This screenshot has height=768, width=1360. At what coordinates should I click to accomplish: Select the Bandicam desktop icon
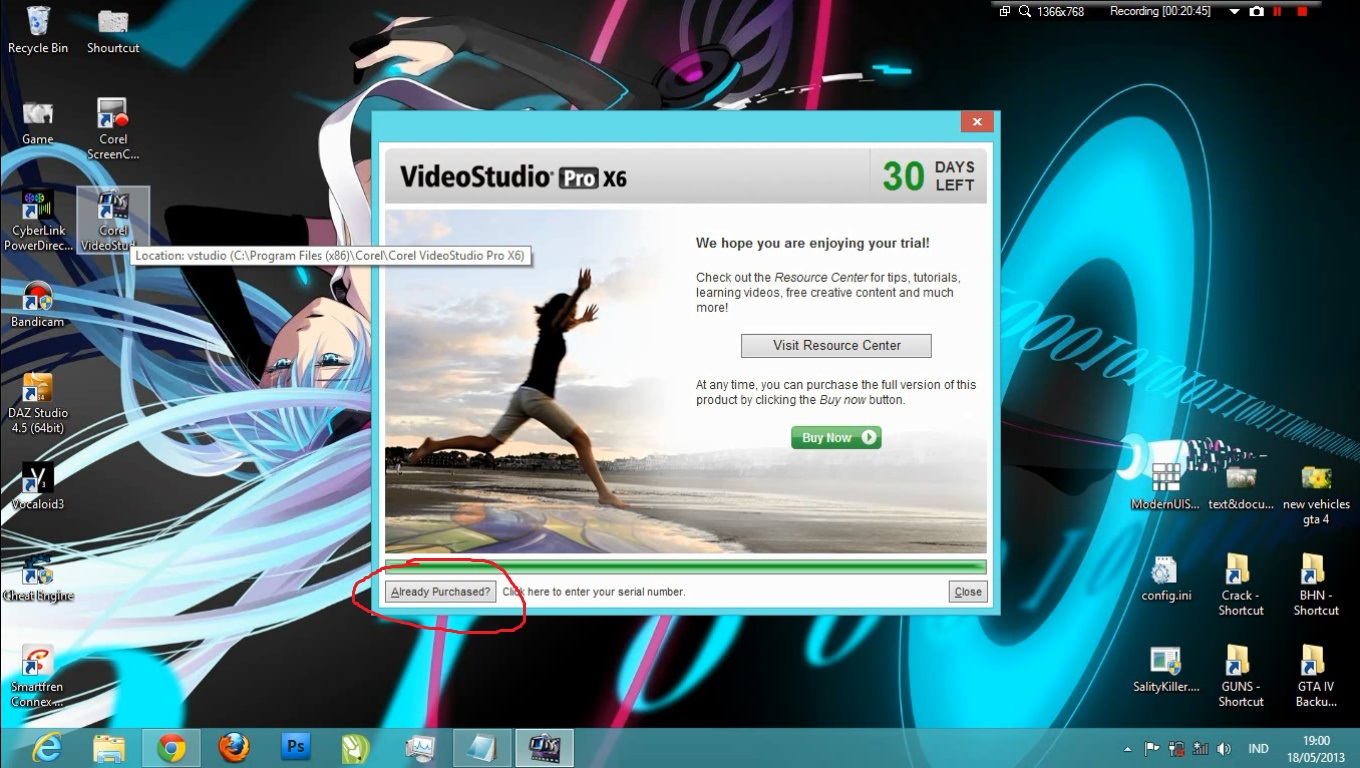point(38,305)
